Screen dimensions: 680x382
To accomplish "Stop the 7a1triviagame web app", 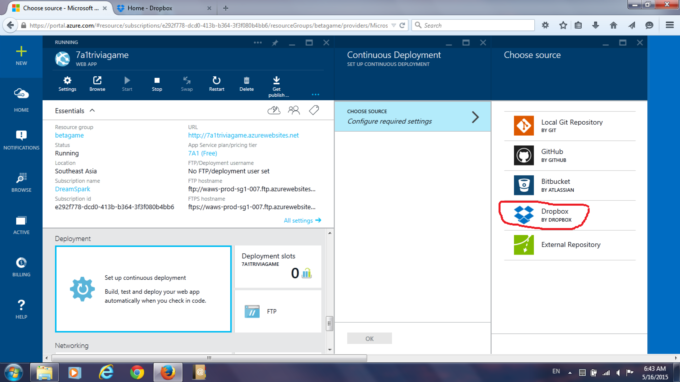I will pos(157,84).
